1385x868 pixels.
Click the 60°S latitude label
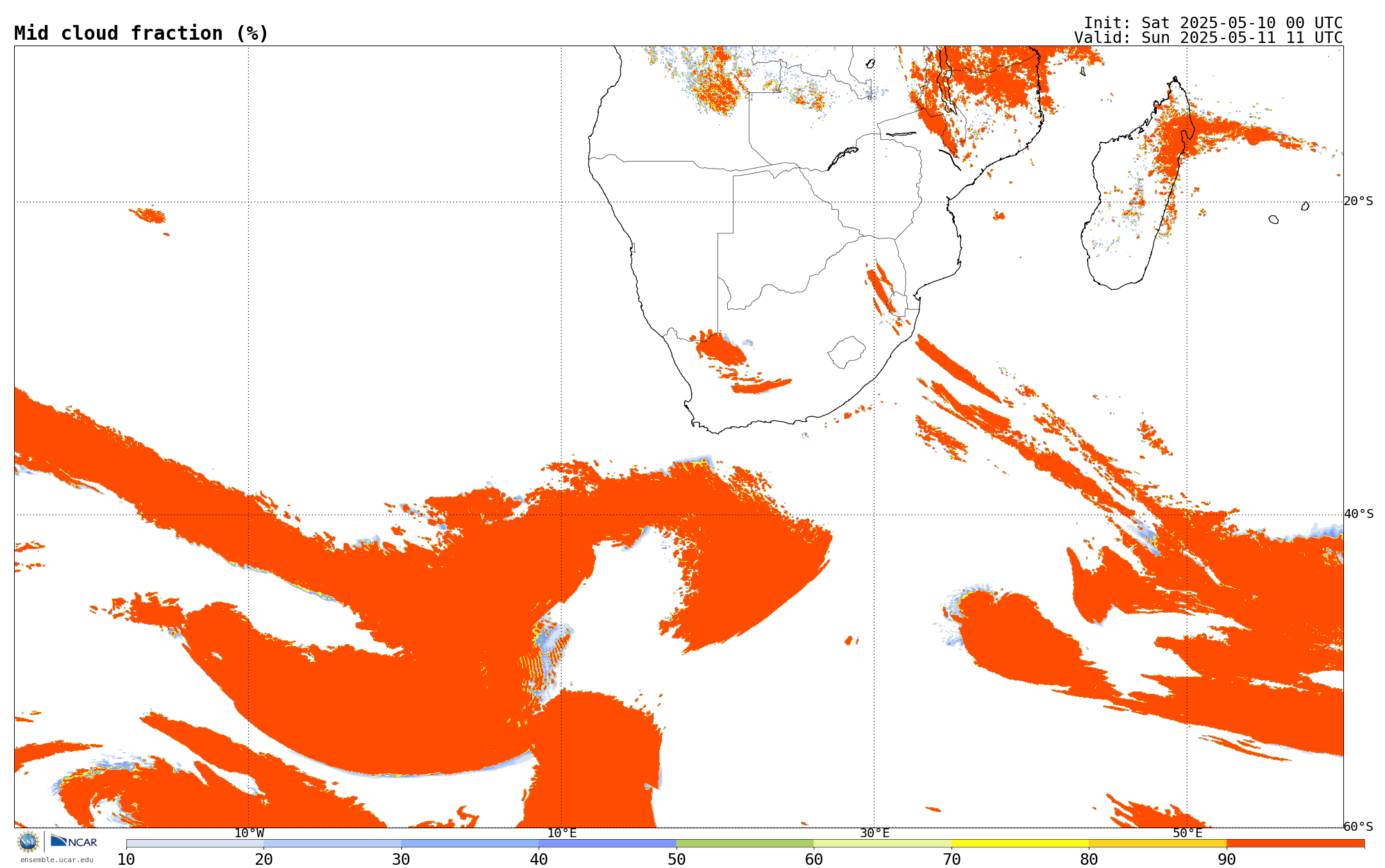tap(1358, 827)
